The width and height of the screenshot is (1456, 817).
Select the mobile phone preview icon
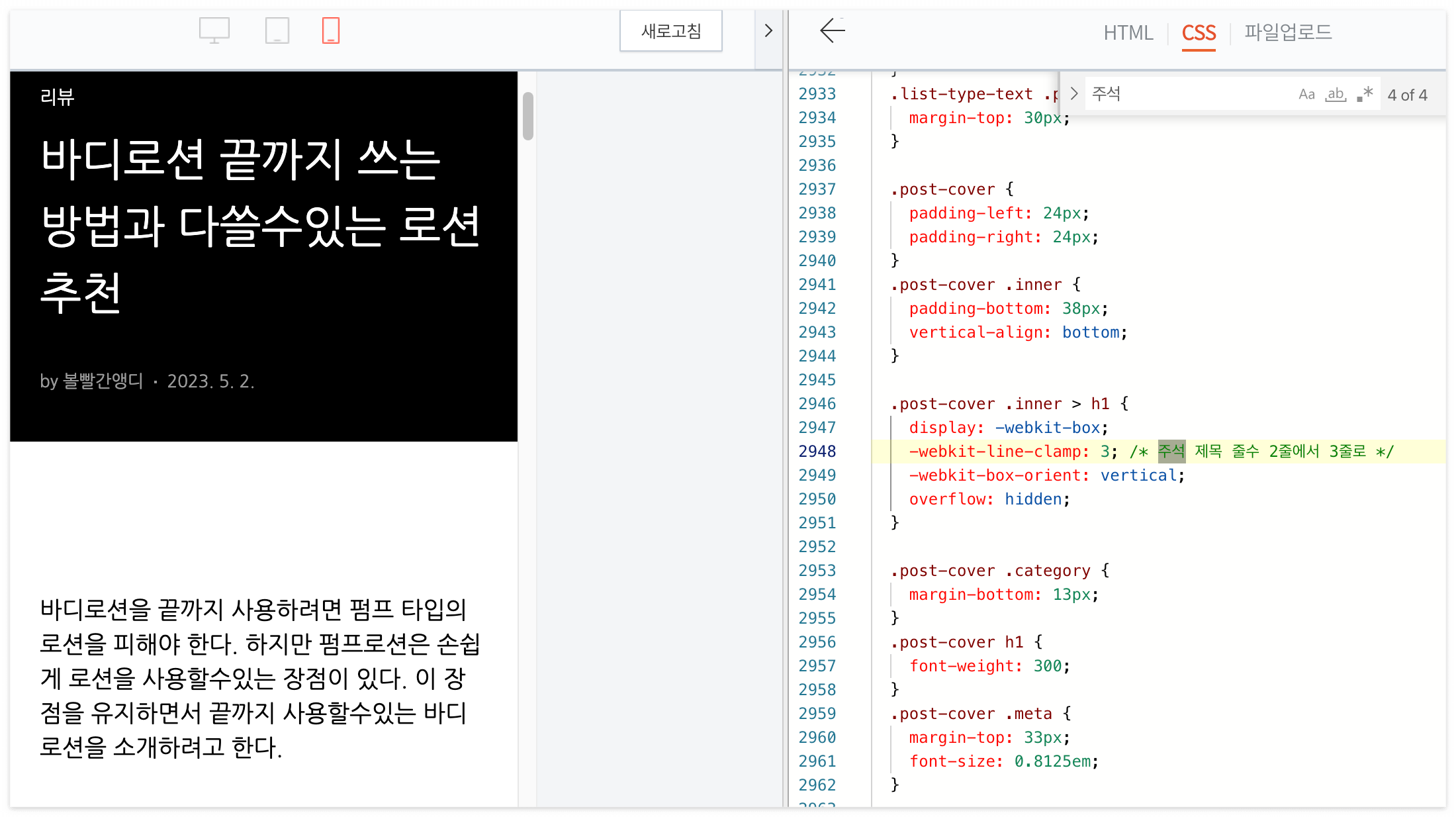[331, 30]
